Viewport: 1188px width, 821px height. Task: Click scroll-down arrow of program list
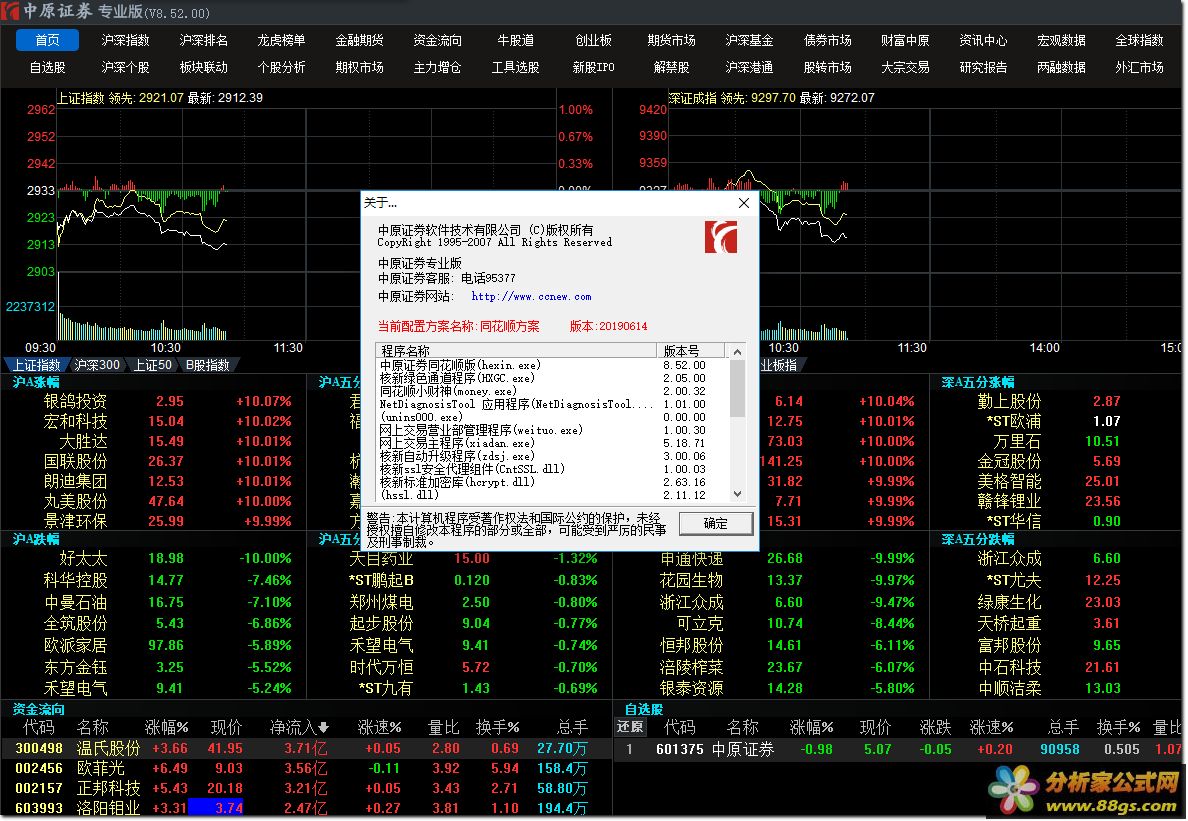(x=737, y=494)
